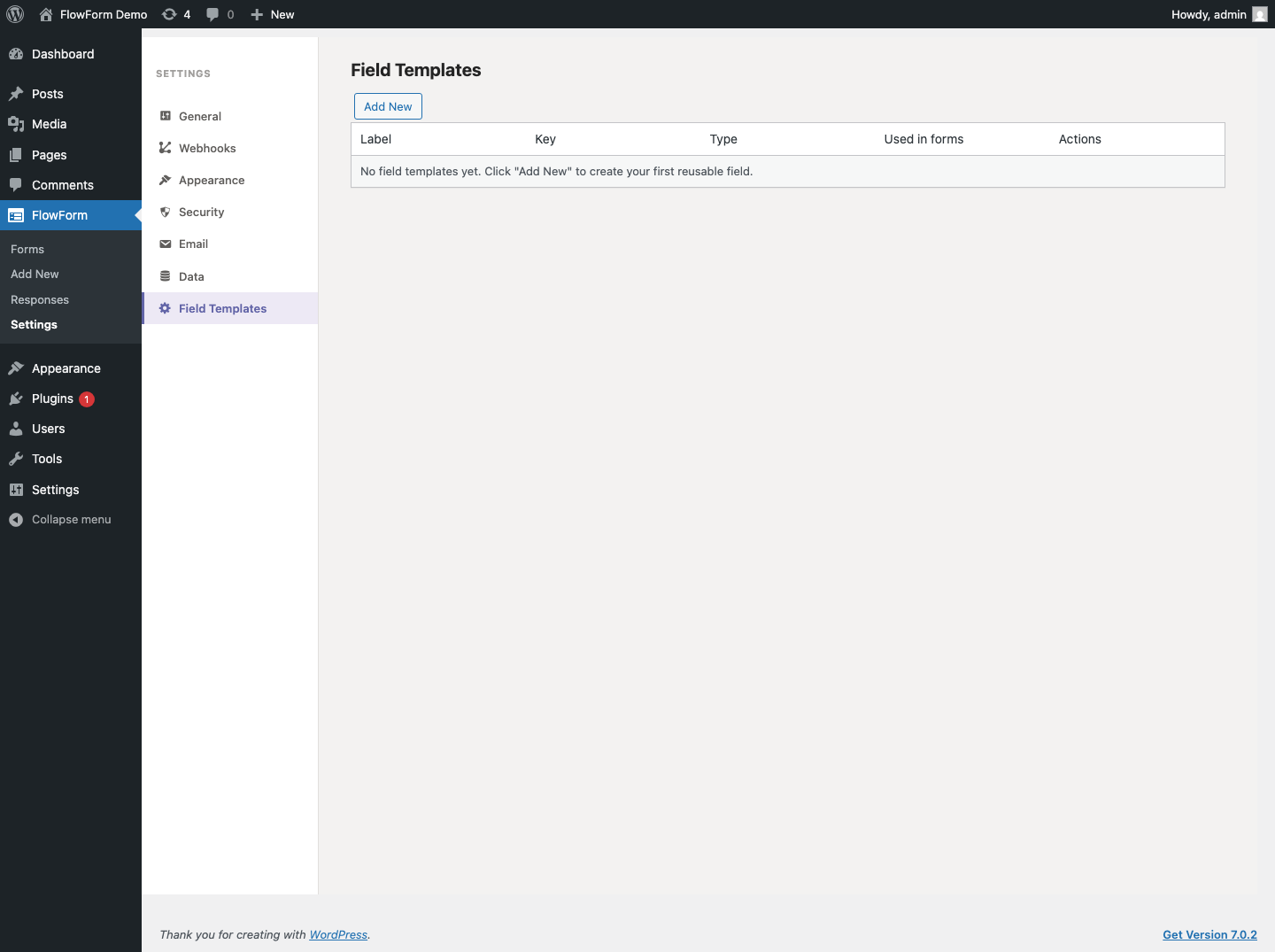The width and height of the screenshot is (1275, 952).
Task: Open the comments bubble icon in admin bar
Action: click(212, 14)
